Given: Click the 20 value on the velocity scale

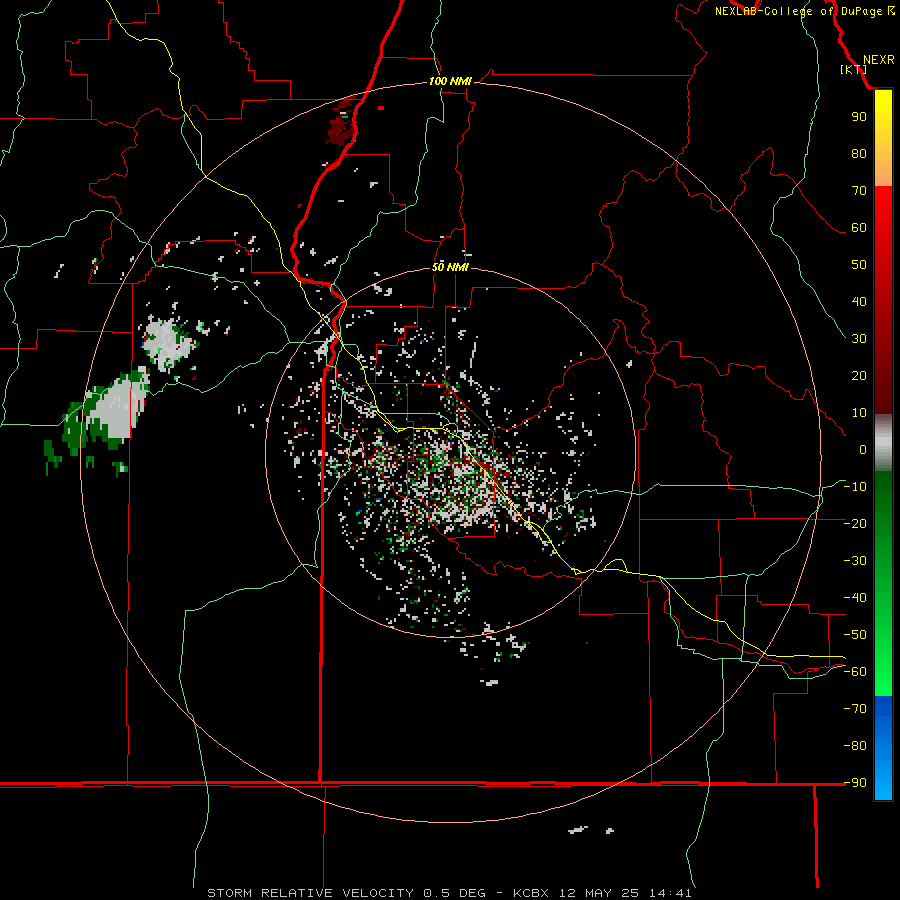Looking at the screenshot, I should click(x=859, y=375).
